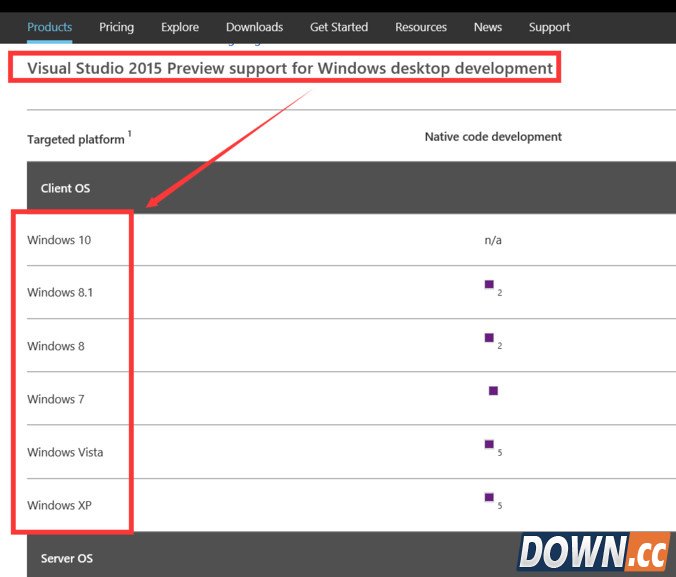Click footnote 2 in the Windows 8.1 row

coord(500,293)
